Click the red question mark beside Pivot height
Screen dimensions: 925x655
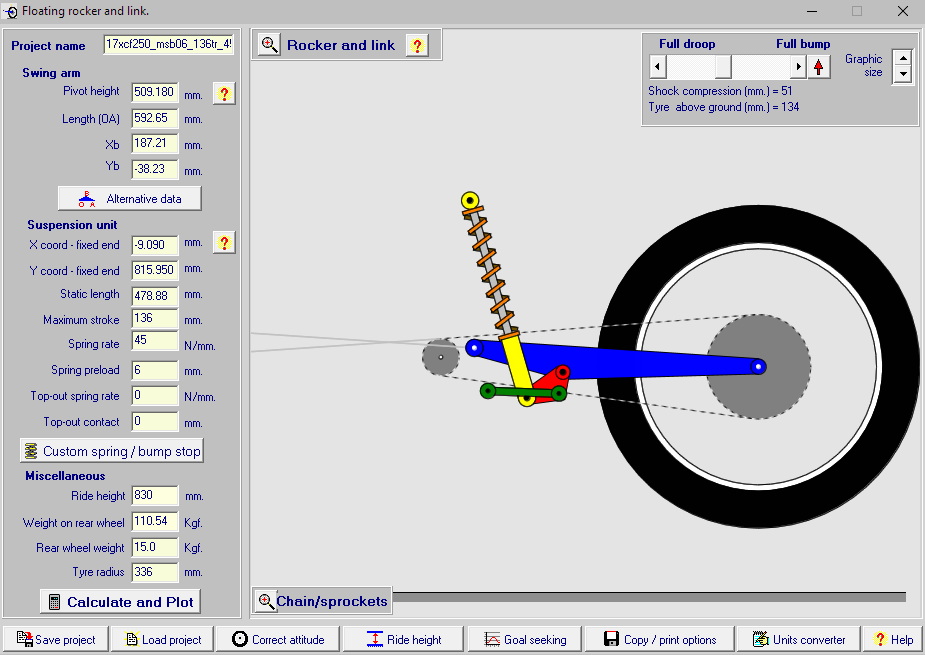pos(224,94)
